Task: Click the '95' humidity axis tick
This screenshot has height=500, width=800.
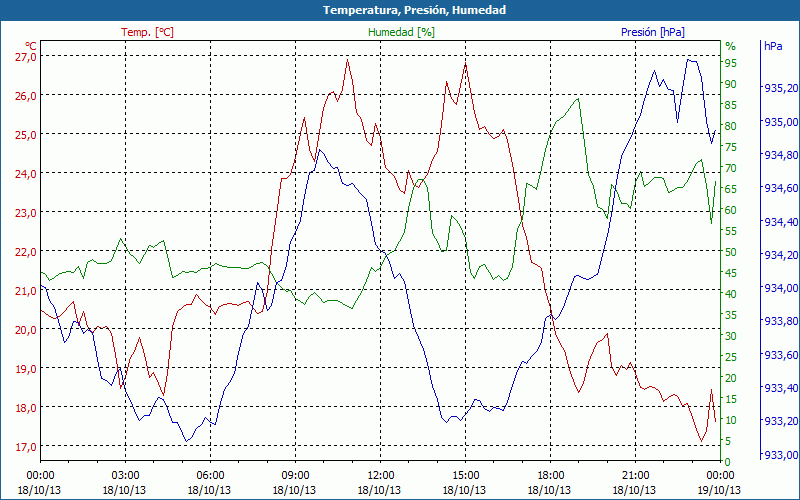Action: coord(731,63)
